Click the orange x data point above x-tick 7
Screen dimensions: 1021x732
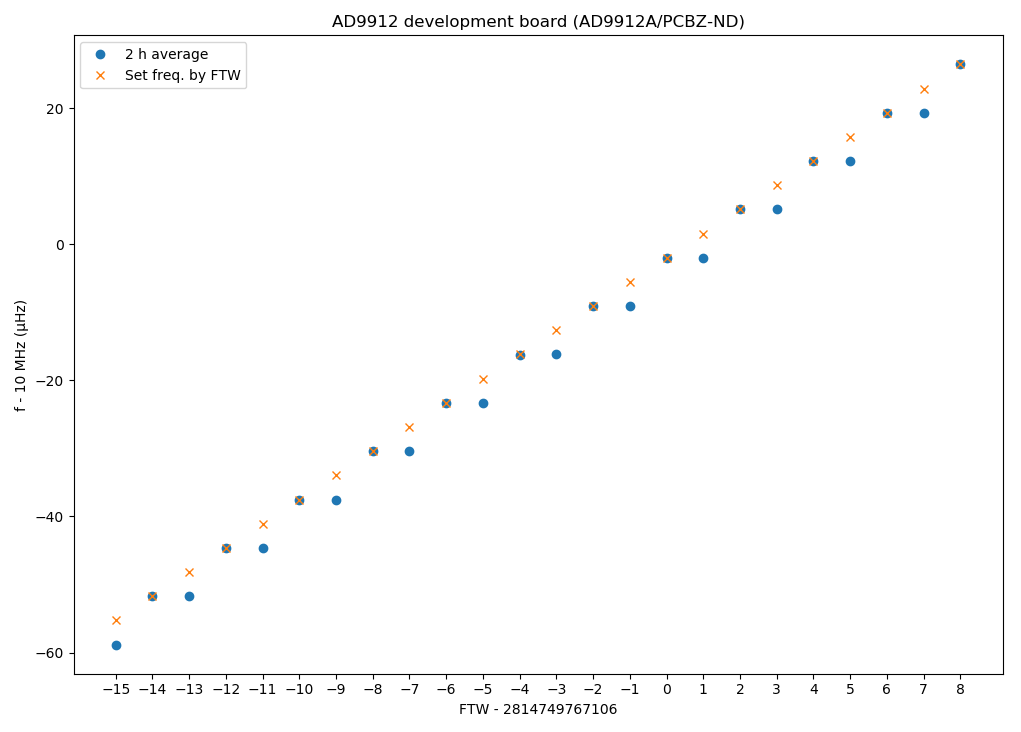point(924,89)
